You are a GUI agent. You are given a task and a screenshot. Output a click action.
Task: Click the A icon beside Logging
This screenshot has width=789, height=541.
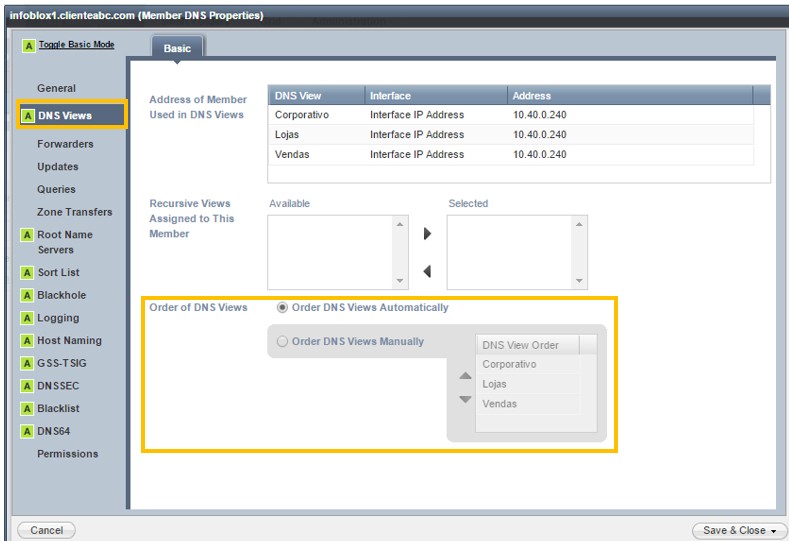click(x=27, y=318)
